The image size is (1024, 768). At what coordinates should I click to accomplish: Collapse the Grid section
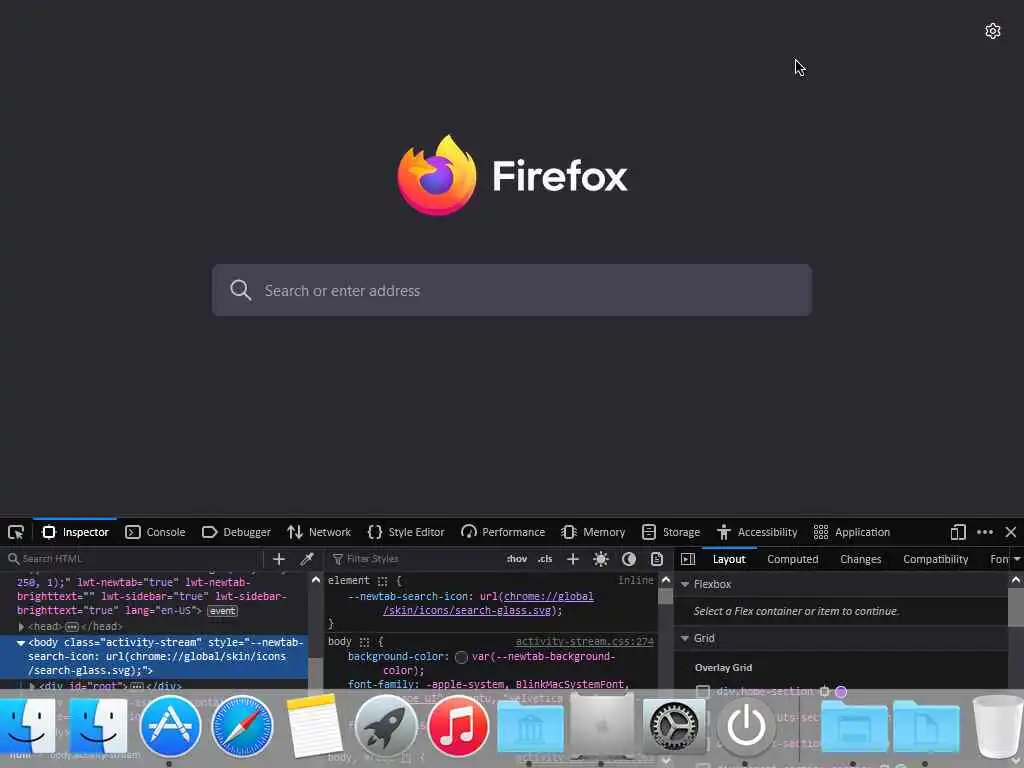(684, 638)
